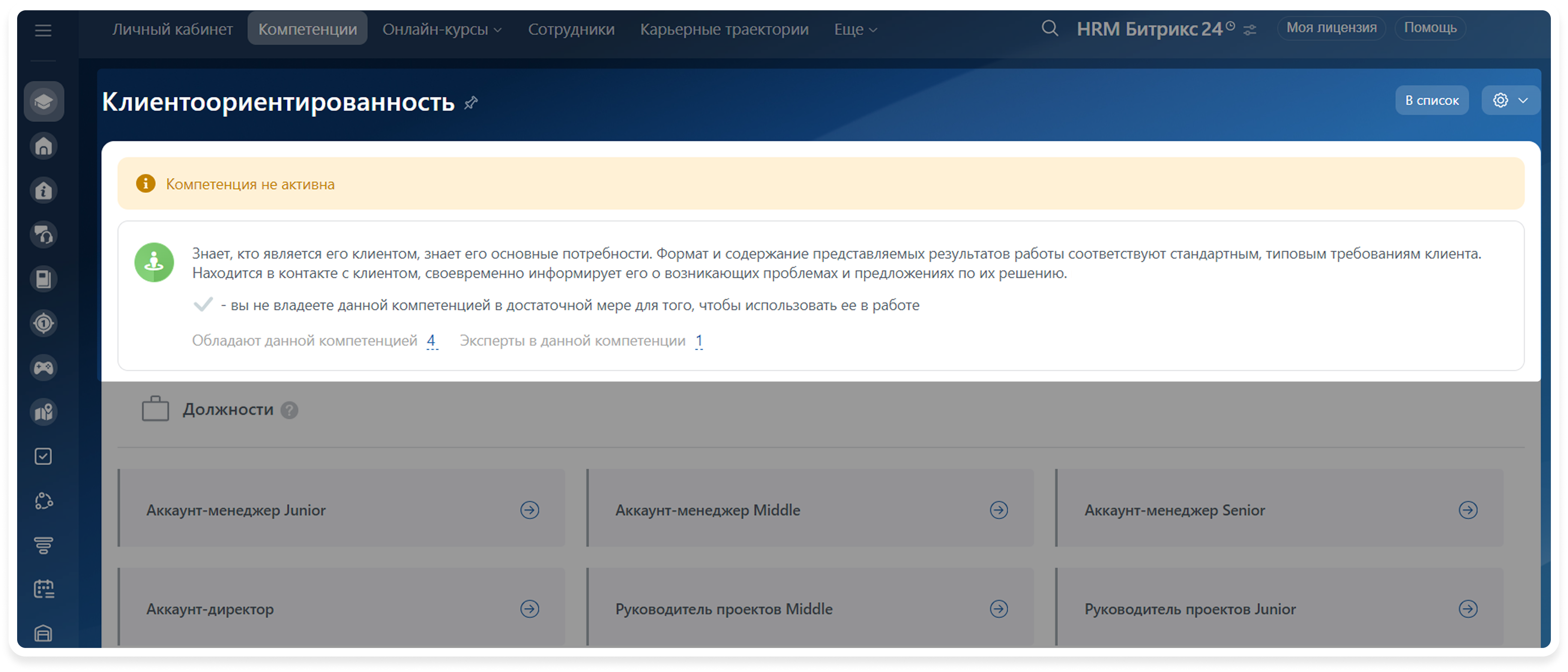Open the checkbox tasks sidebar icon
1568x672 pixels.
[x=44, y=456]
